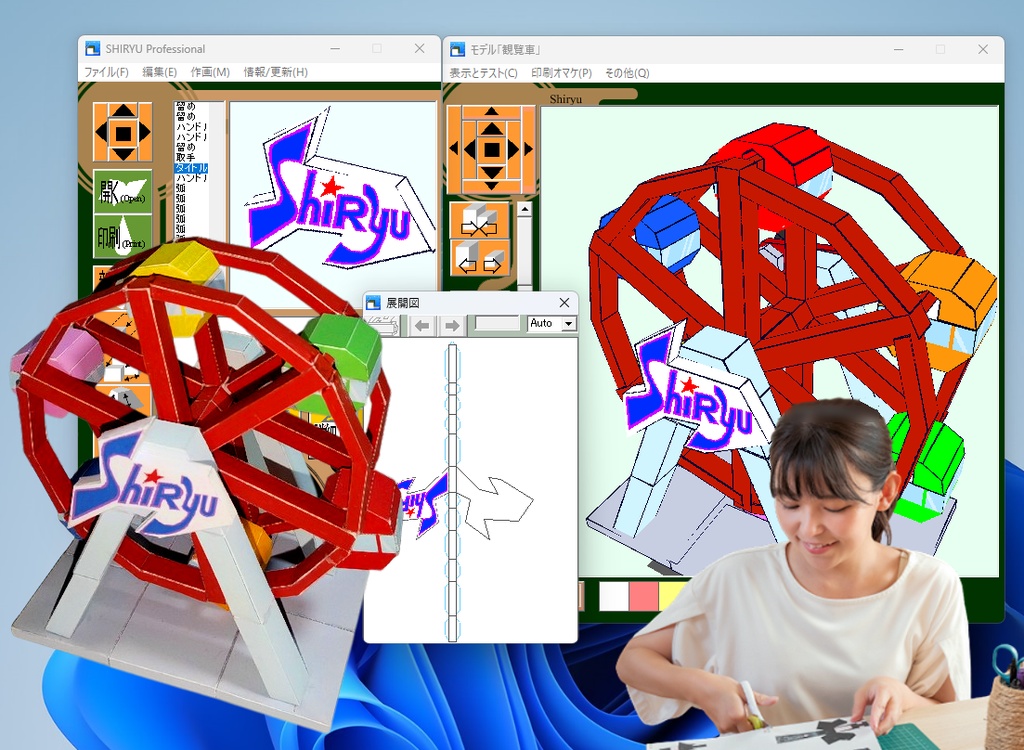Close the SHIRYU Professional window
The width and height of the screenshot is (1024, 750).
coord(420,48)
